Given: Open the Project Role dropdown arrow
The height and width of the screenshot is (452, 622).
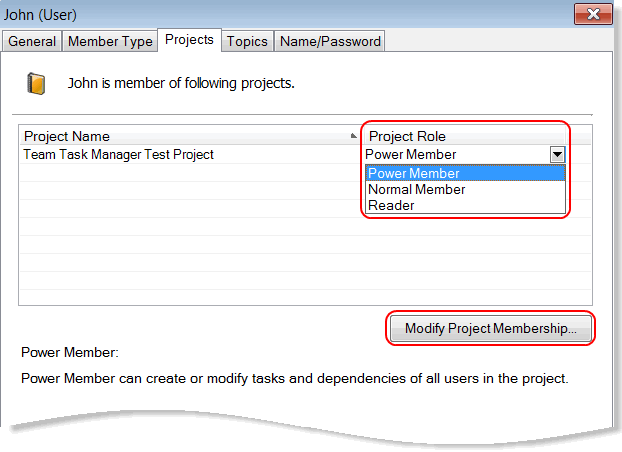Looking at the screenshot, I should coord(557,155).
